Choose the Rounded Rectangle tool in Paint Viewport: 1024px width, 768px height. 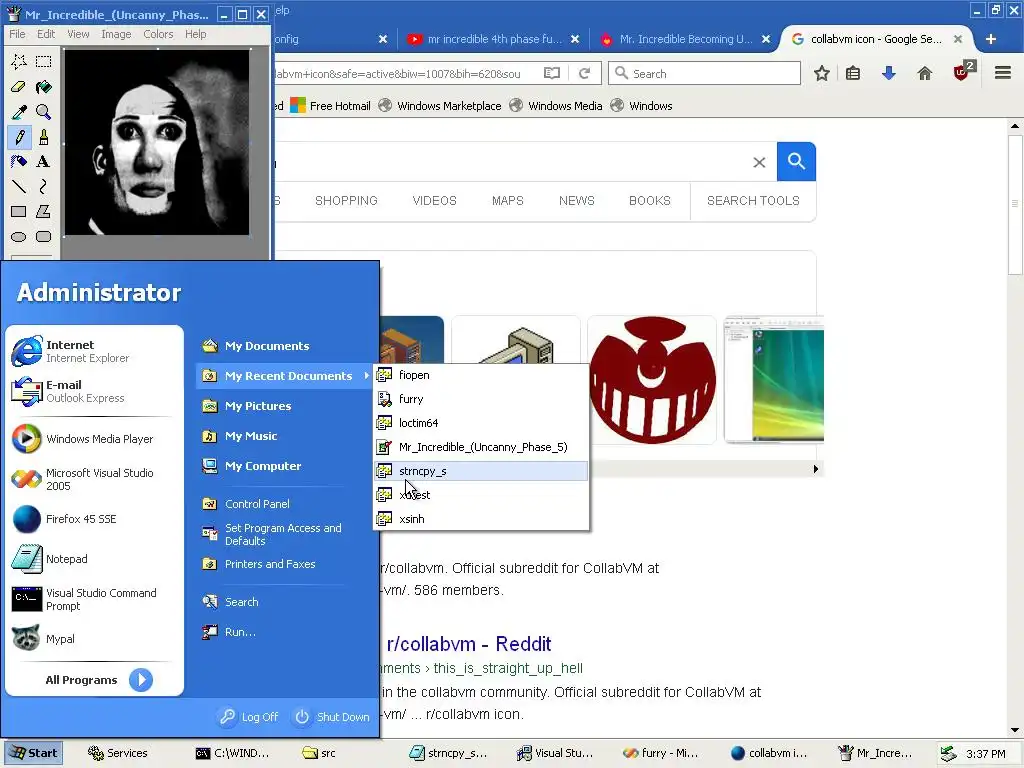(44, 236)
